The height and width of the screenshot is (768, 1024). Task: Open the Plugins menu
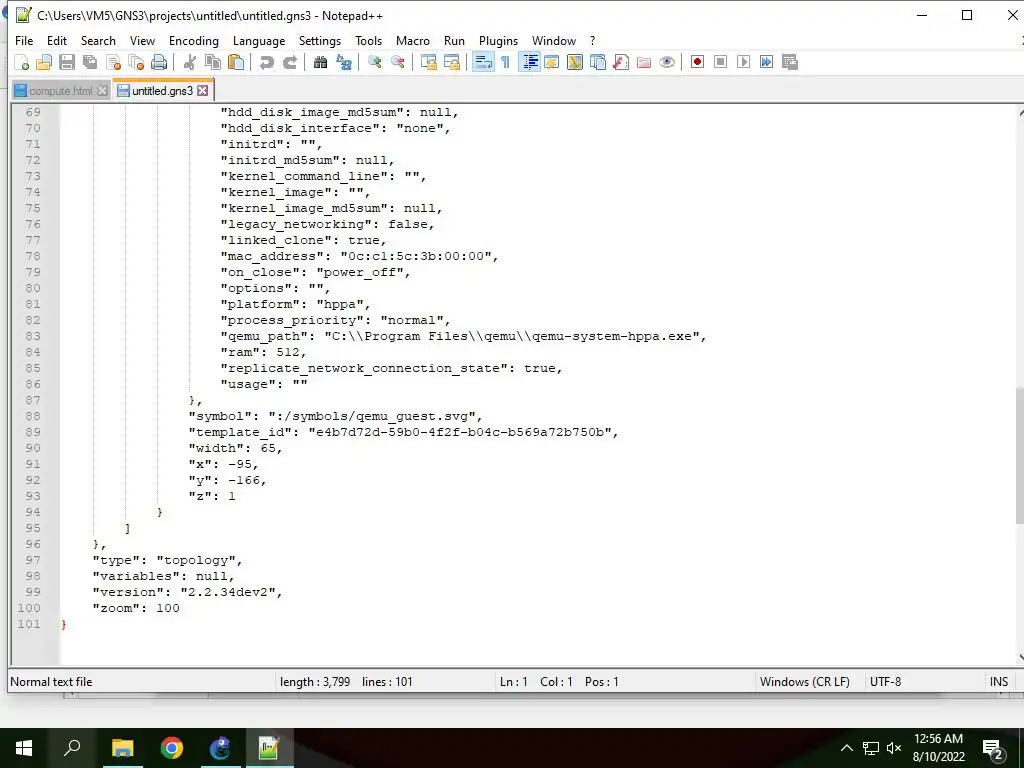point(498,40)
